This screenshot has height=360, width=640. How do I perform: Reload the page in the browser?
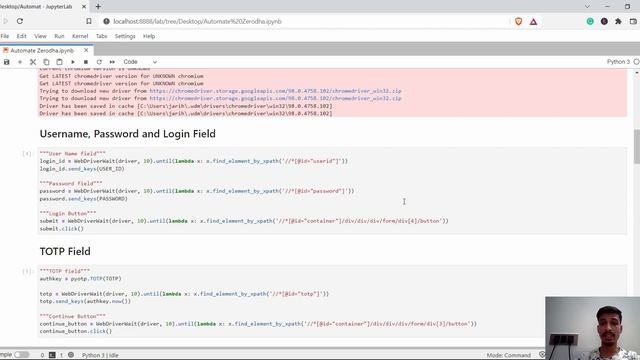[20, 21]
